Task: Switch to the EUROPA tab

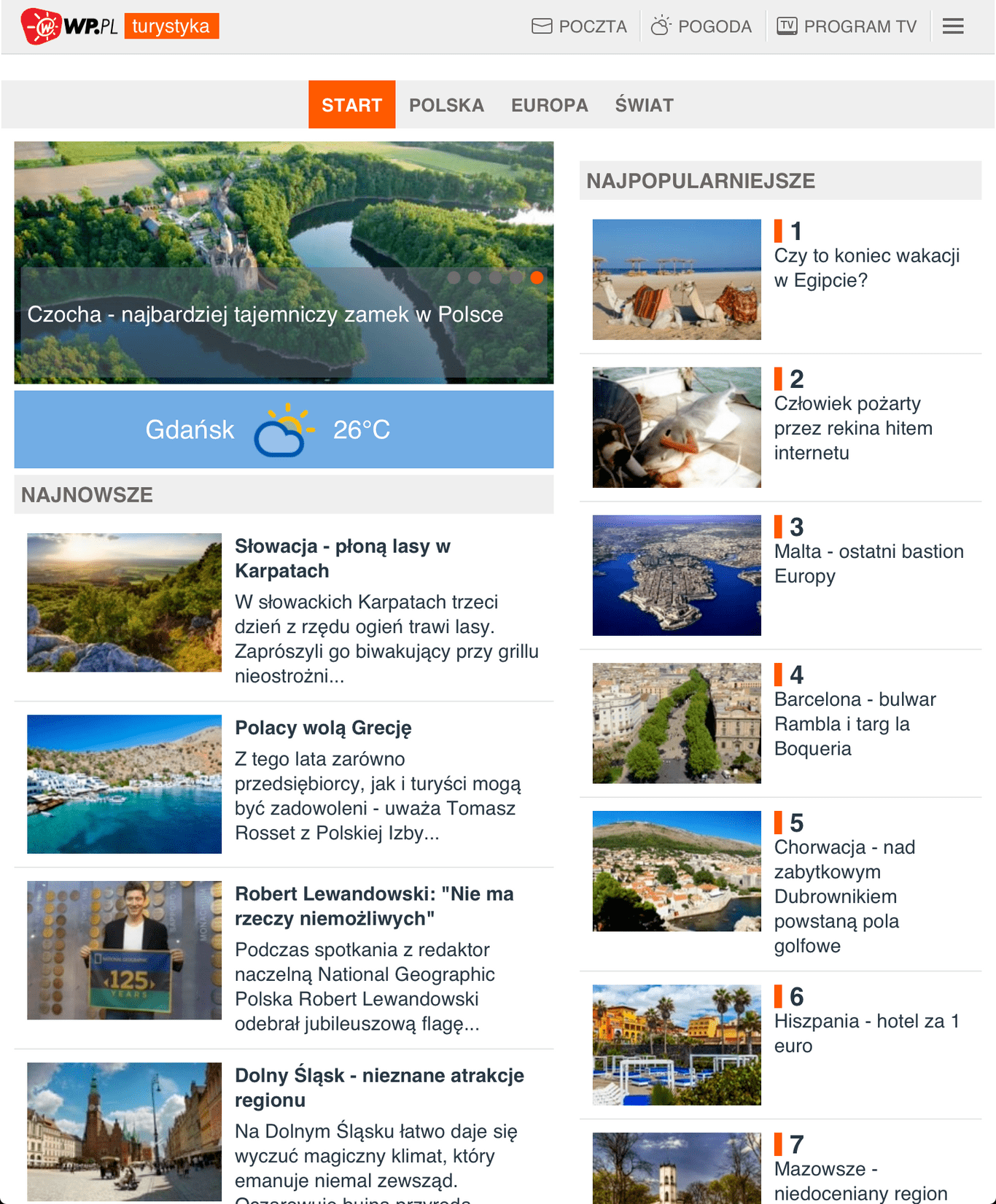Action: (x=550, y=105)
